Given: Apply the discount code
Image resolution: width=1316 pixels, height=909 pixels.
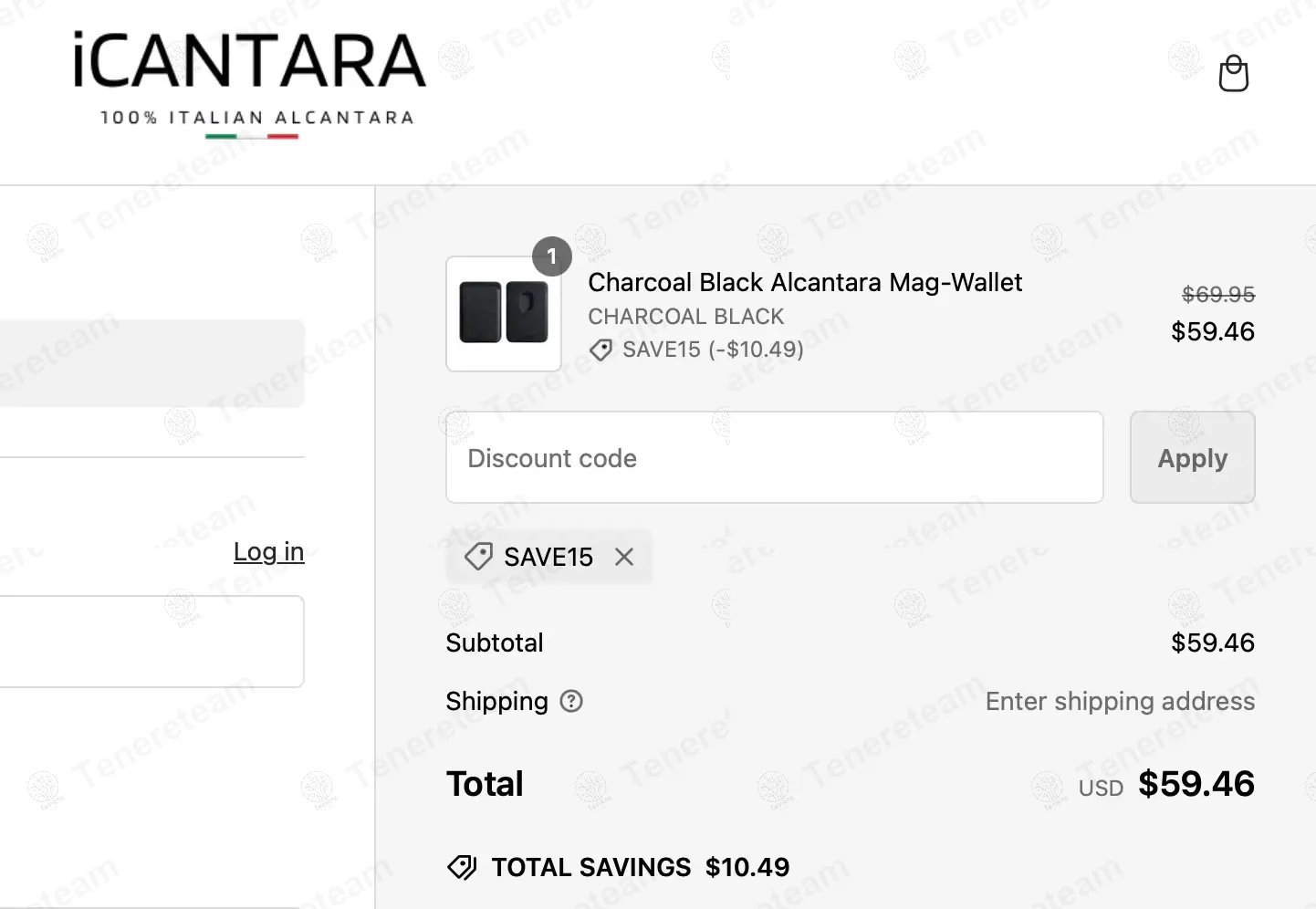Looking at the screenshot, I should point(1193,457).
